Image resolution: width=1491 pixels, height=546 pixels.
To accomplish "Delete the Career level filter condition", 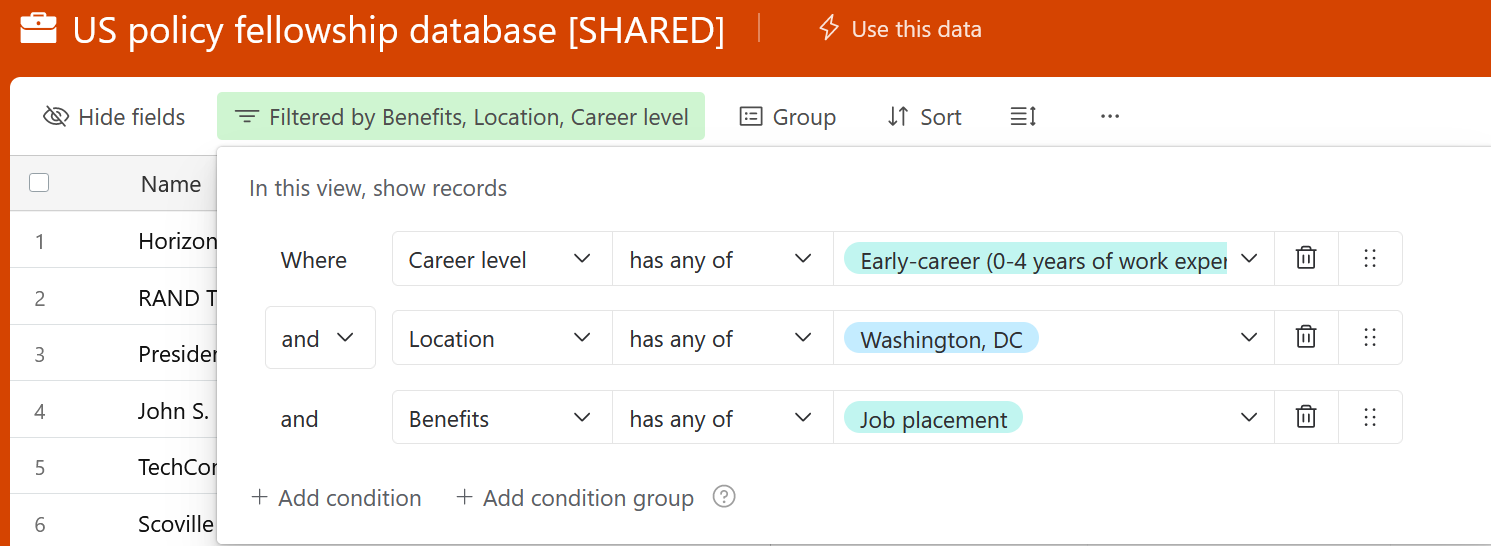I will point(1306,259).
